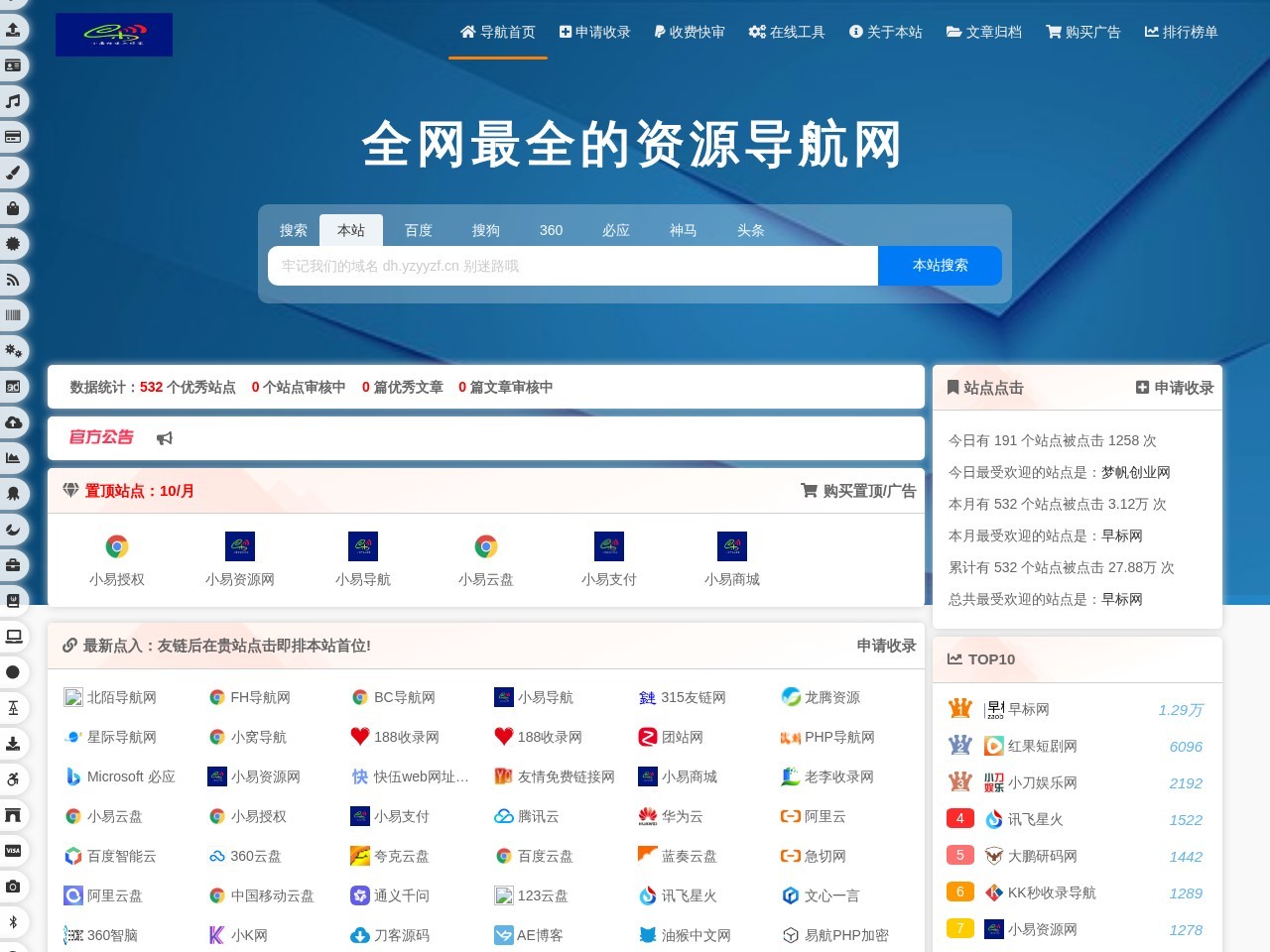Click the laptop sidebar icon
Screen dimensions: 1270x952
(x=13, y=637)
